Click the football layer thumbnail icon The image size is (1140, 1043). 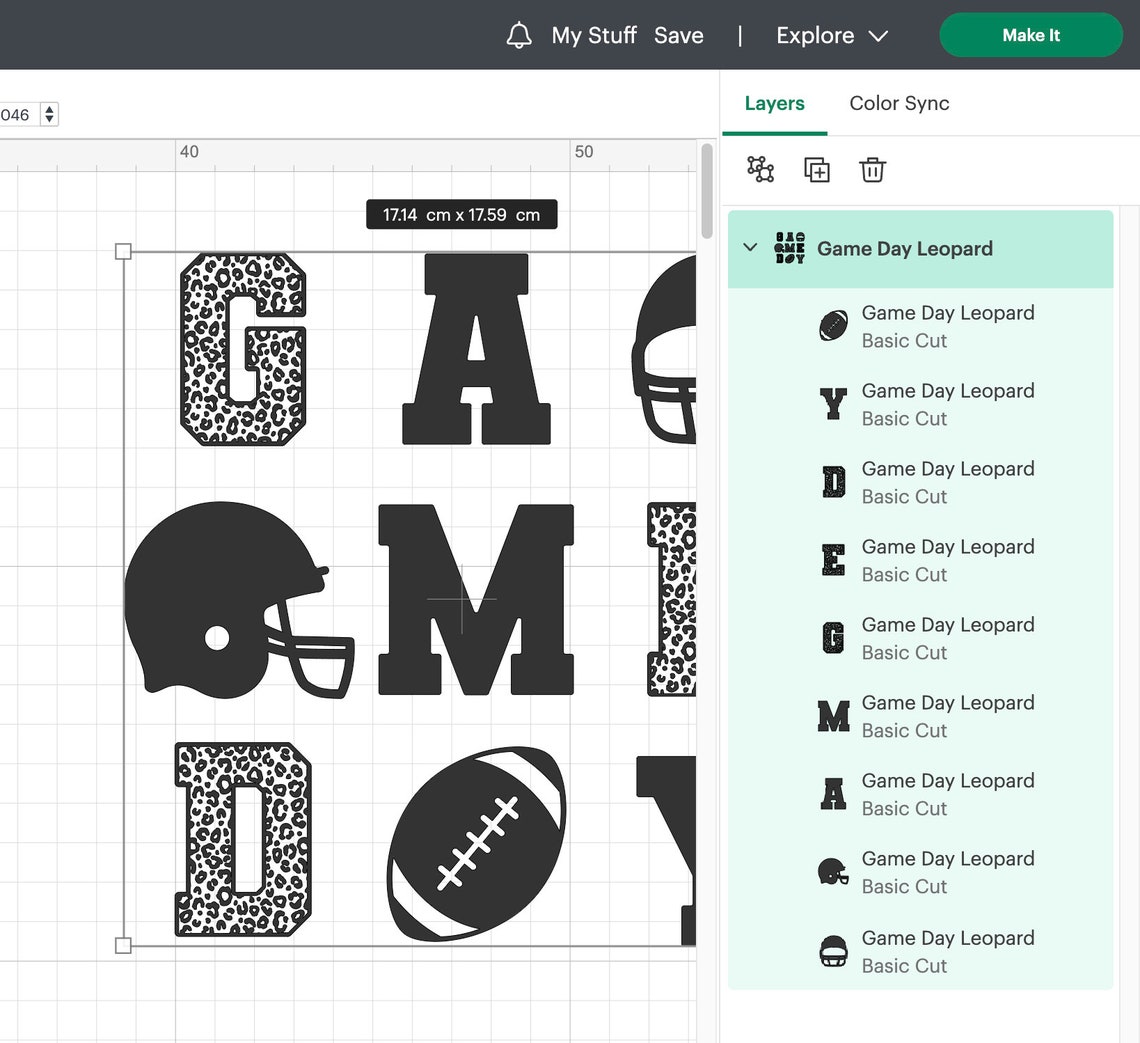point(833,326)
